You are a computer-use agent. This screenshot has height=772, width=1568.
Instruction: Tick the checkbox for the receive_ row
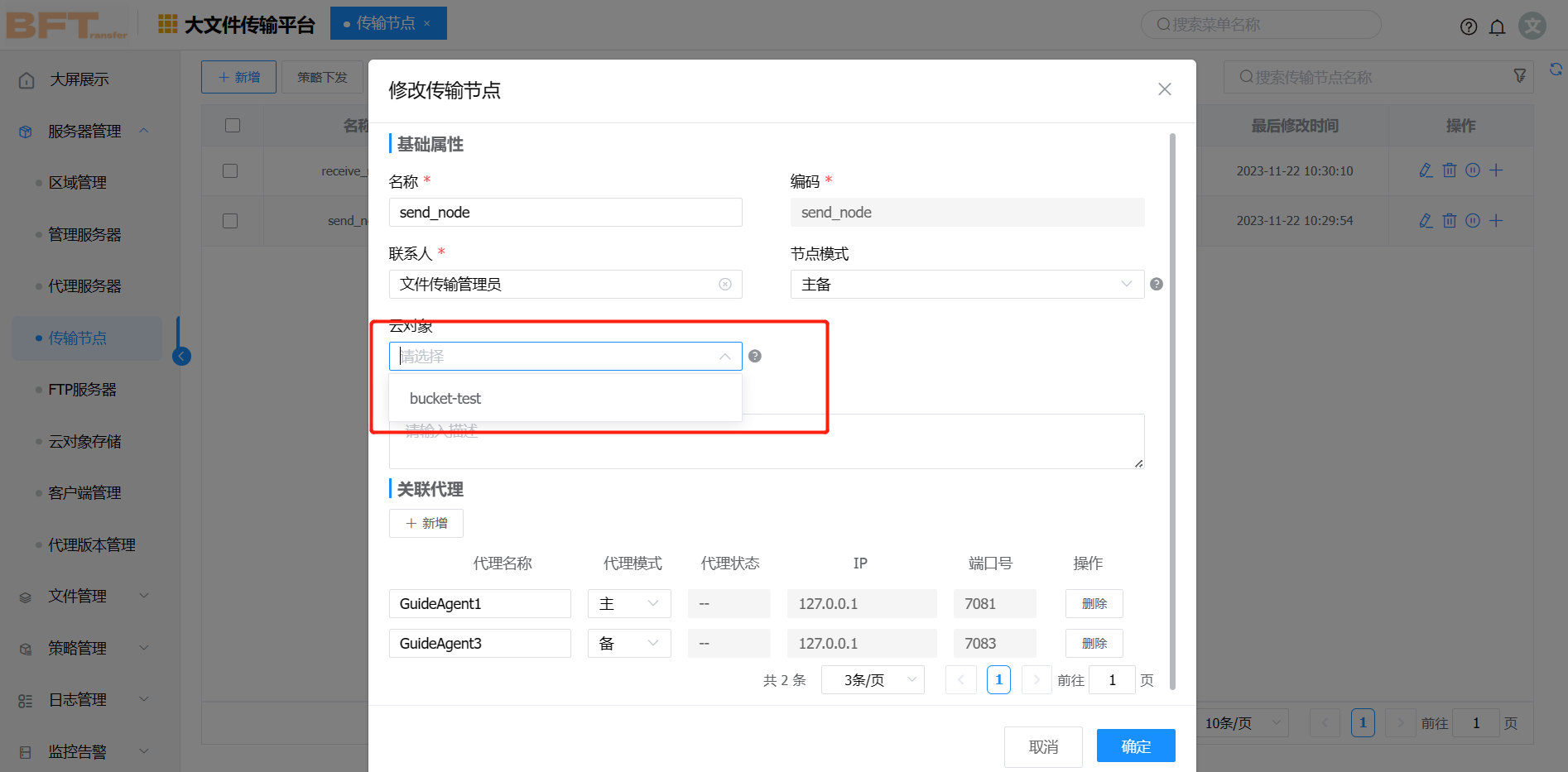230,170
